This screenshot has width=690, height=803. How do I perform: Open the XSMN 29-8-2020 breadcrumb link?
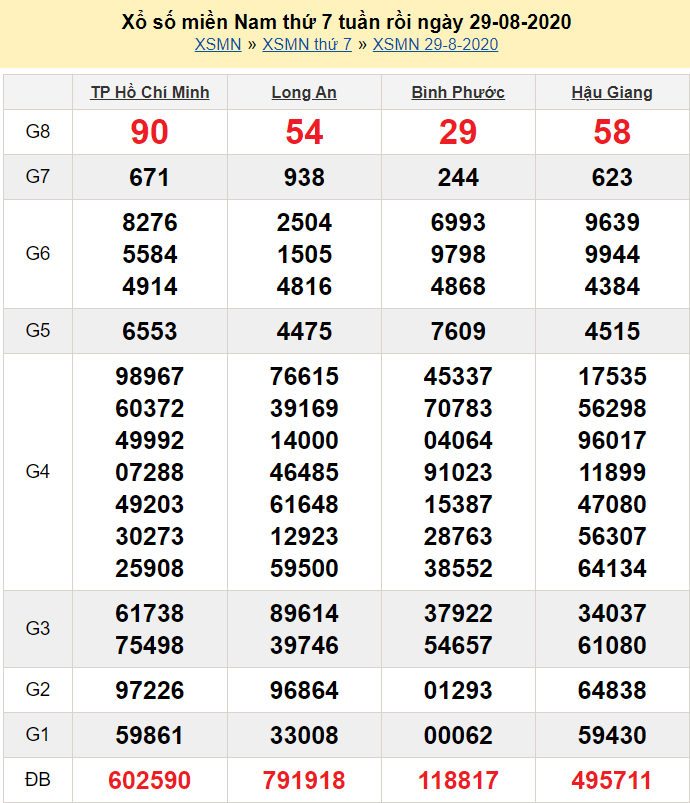point(435,44)
